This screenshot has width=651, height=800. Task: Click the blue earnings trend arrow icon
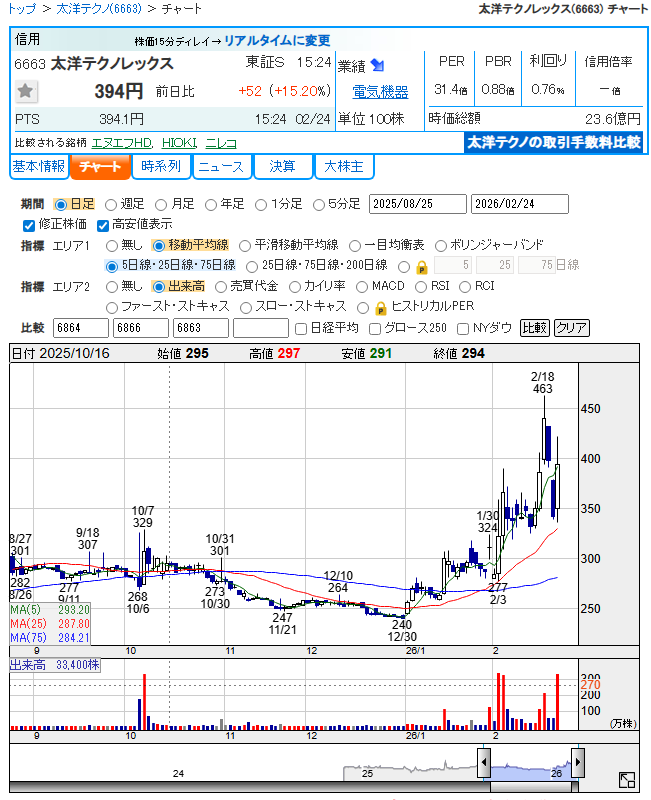pyautogui.click(x=377, y=65)
